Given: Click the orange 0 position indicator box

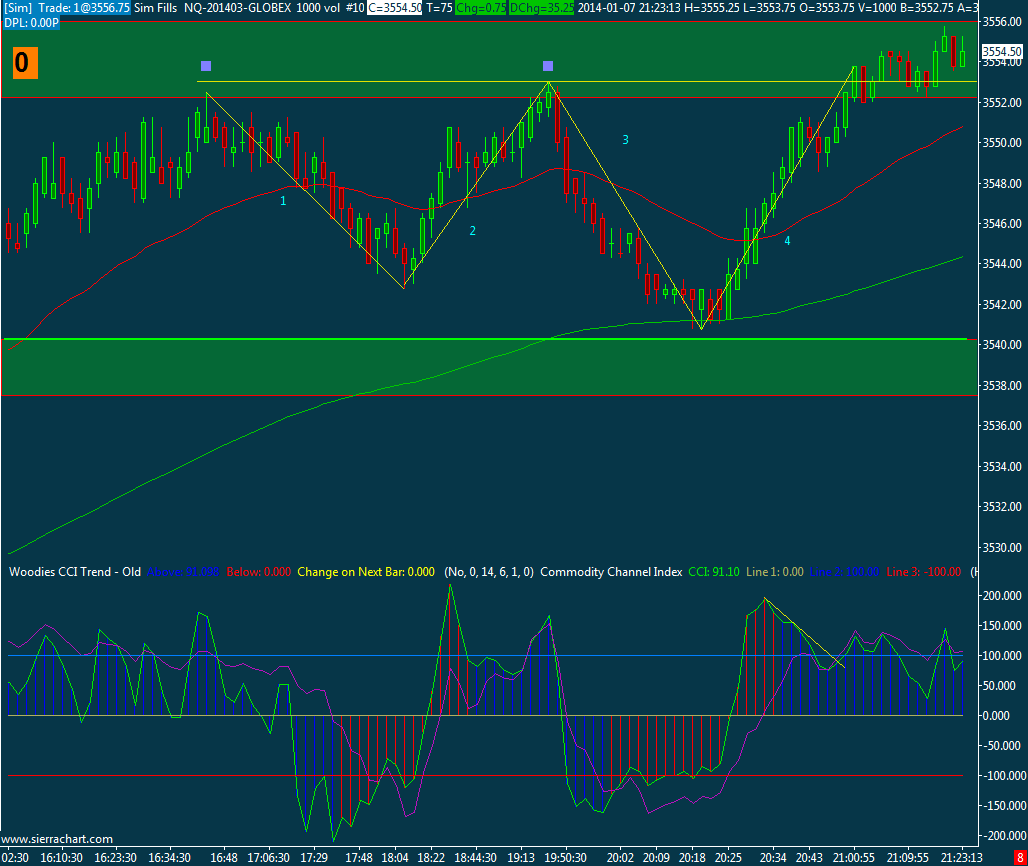Looking at the screenshot, I should pos(25,64).
